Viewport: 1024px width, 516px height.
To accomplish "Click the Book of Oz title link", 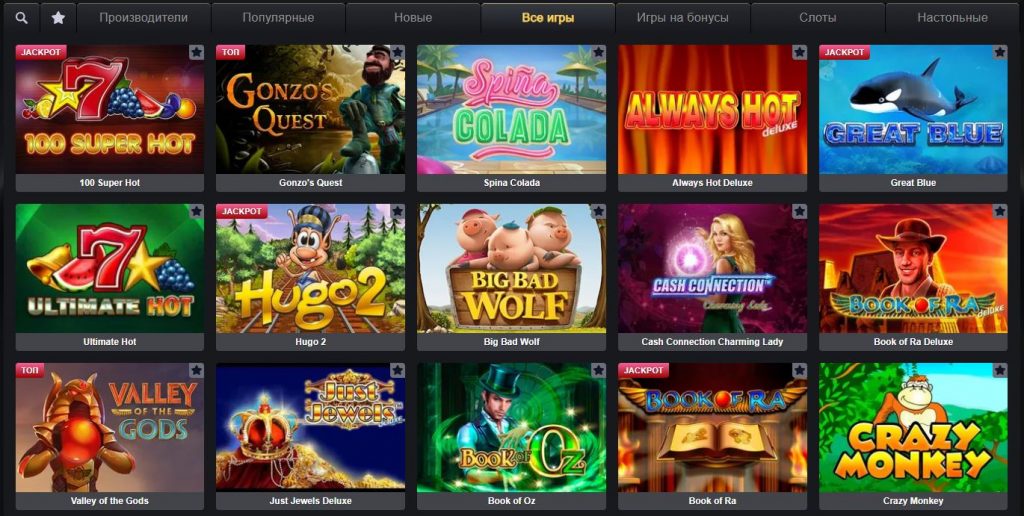I will click(x=511, y=501).
